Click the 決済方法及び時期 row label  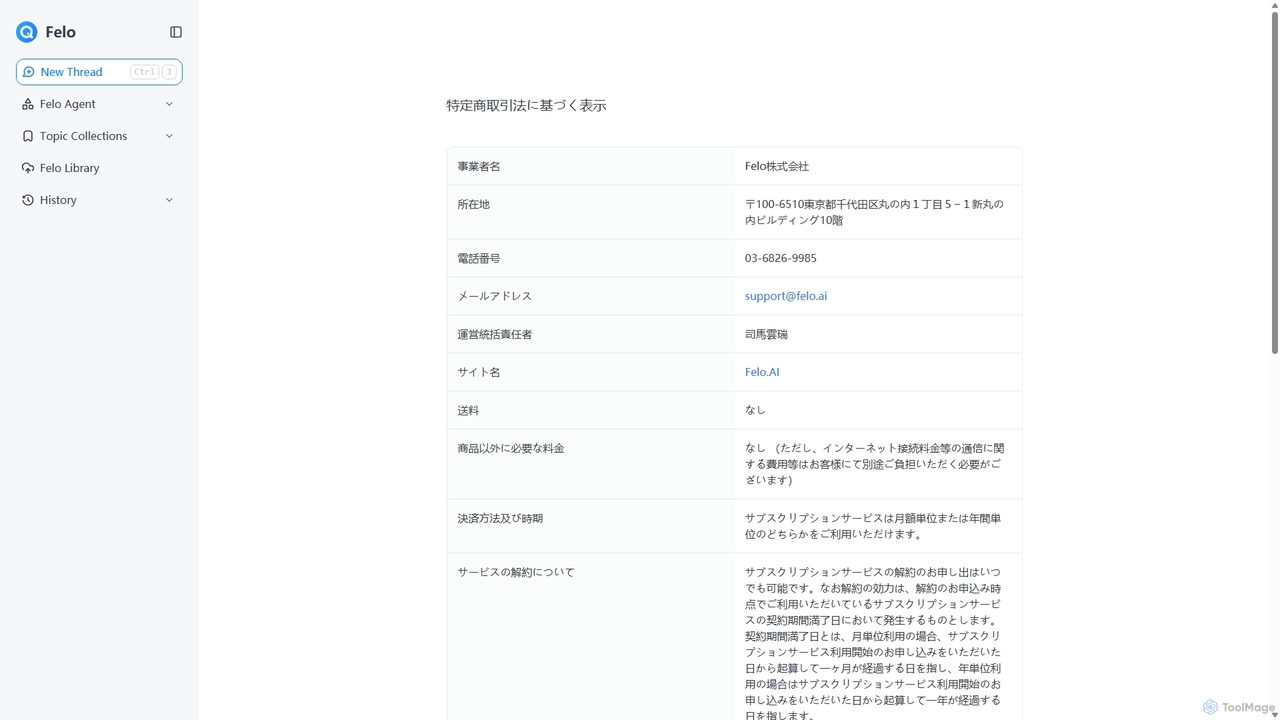(x=500, y=518)
